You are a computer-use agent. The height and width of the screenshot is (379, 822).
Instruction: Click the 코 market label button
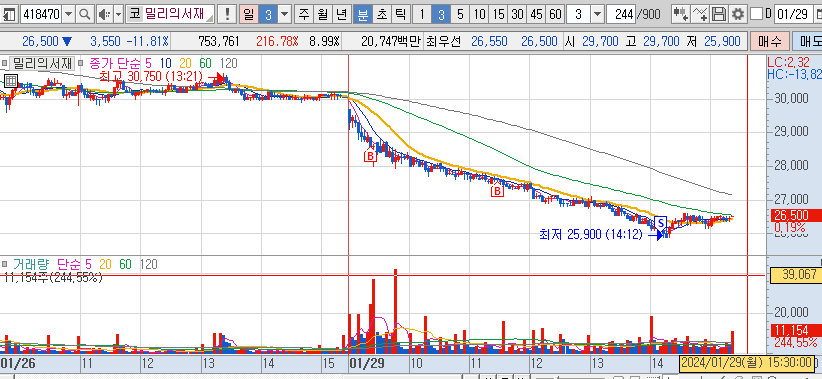134,14
